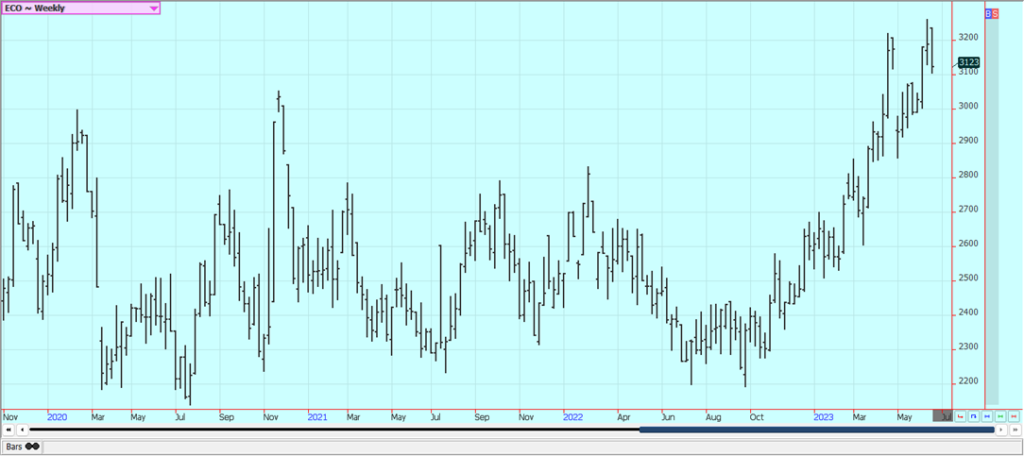The width and height of the screenshot is (1024, 456).
Task: Click the red bar-spacing icon in the lower-right icon row
Action: point(960,416)
